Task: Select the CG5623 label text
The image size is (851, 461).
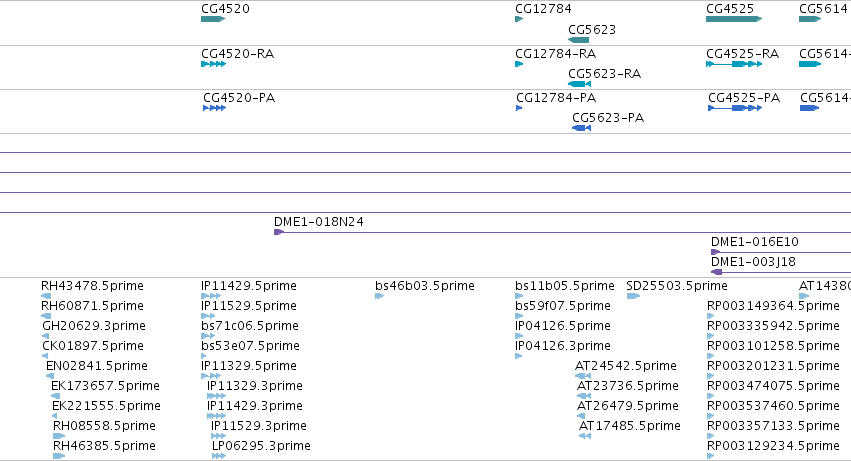Action: [592, 29]
